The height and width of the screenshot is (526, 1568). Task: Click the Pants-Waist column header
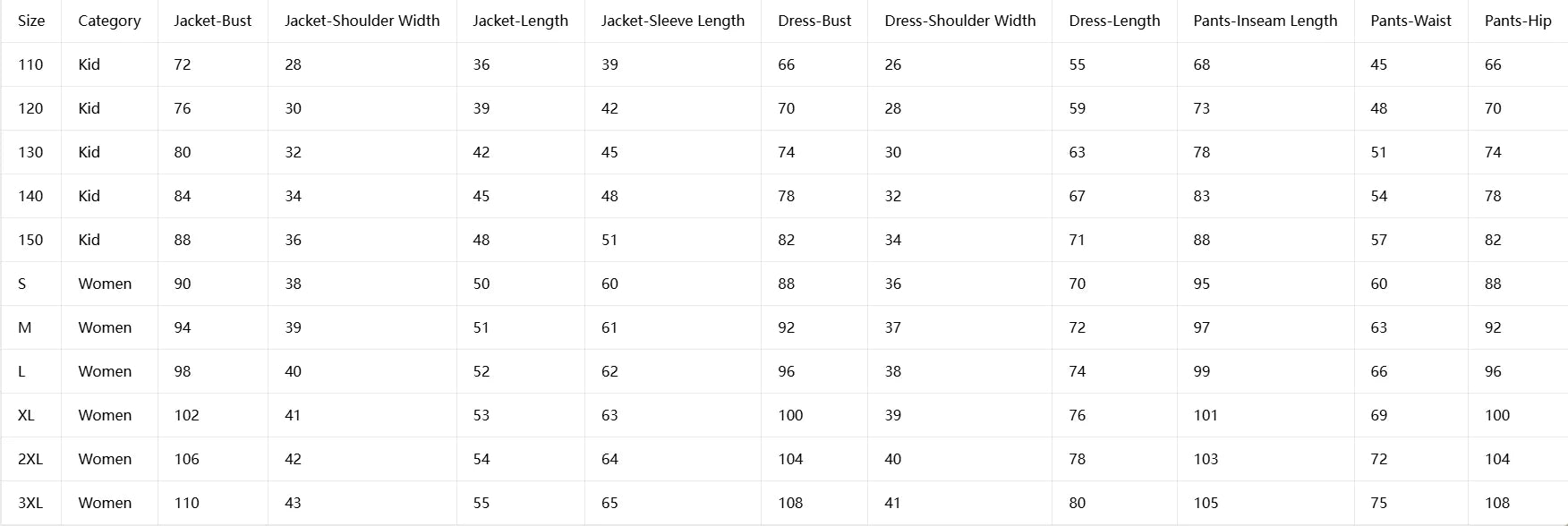pyautogui.click(x=1411, y=21)
